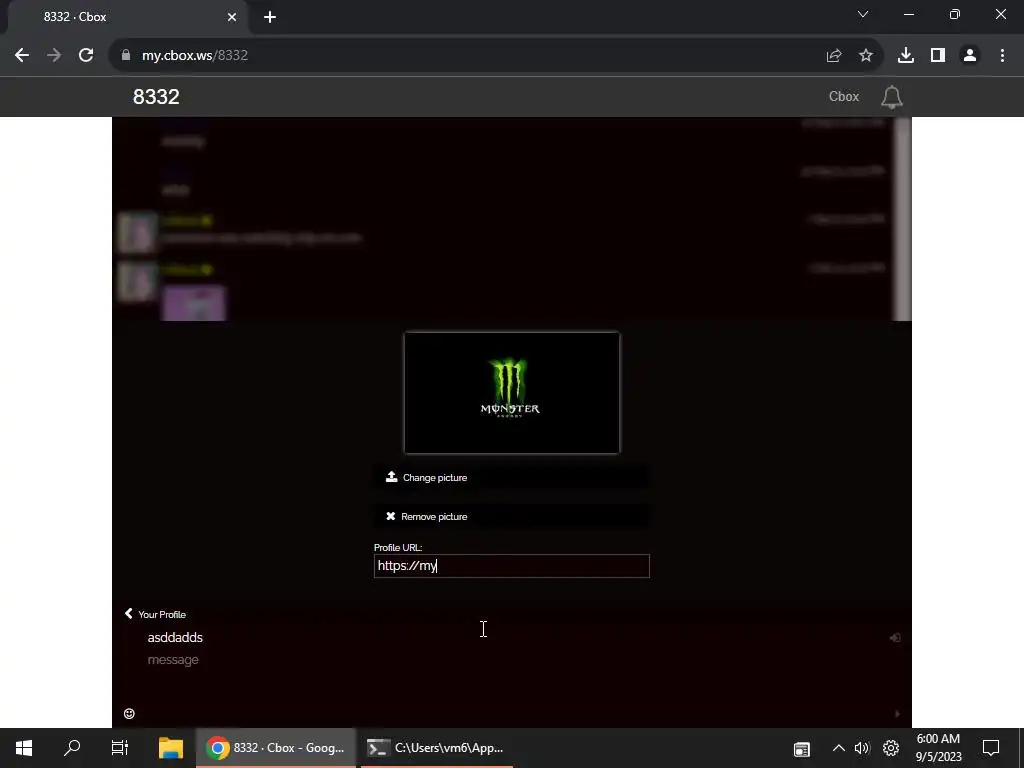Bookmark this page with star
Image resolution: width=1024 pixels, height=768 pixels.
click(866, 56)
